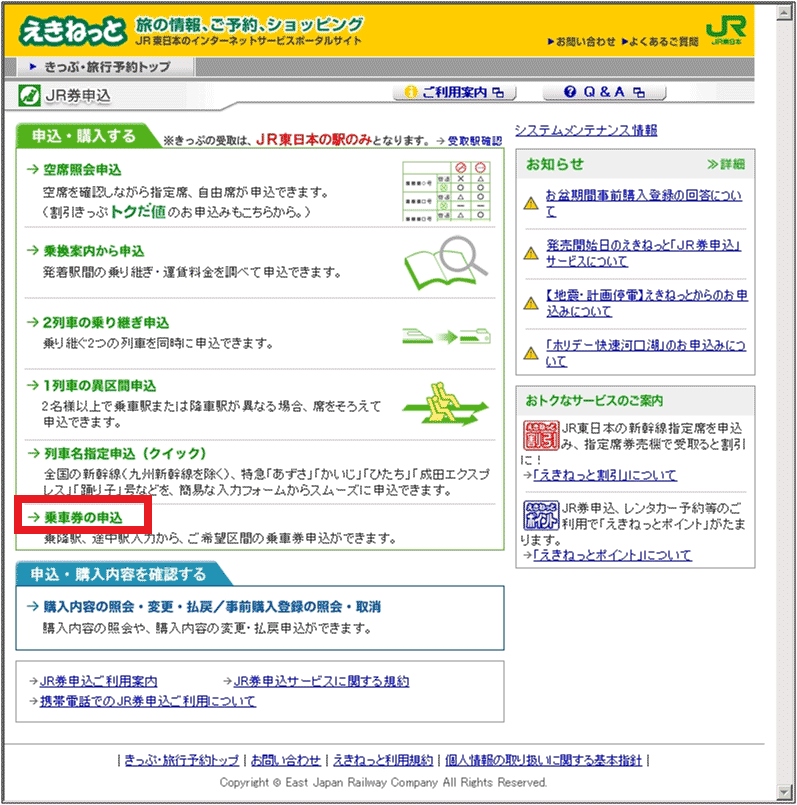This screenshot has width=797, height=805.
Task: Open the ご利用案内 button
Action: [x=454, y=92]
